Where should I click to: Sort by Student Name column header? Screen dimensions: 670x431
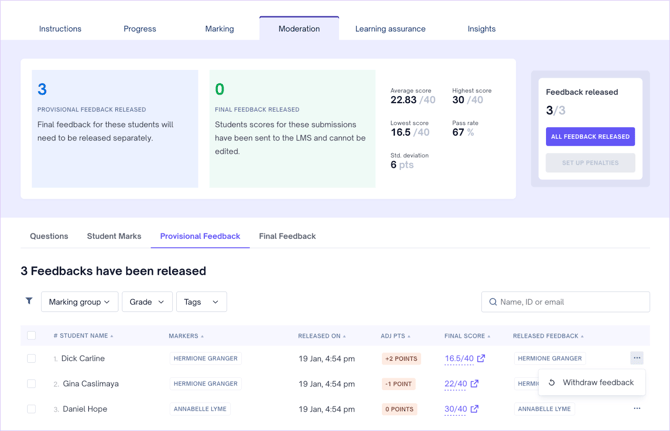83,336
